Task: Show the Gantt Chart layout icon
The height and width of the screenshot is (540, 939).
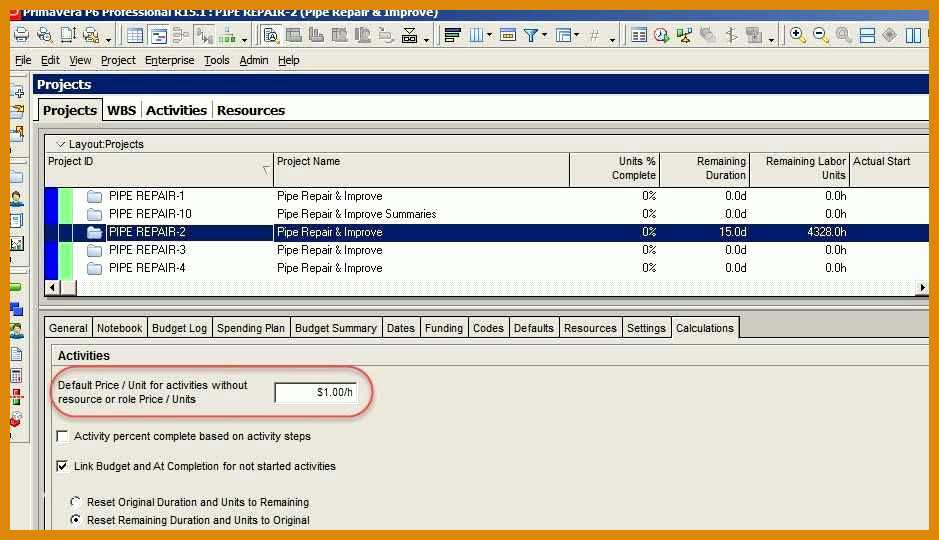Action: [x=158, y=35]
